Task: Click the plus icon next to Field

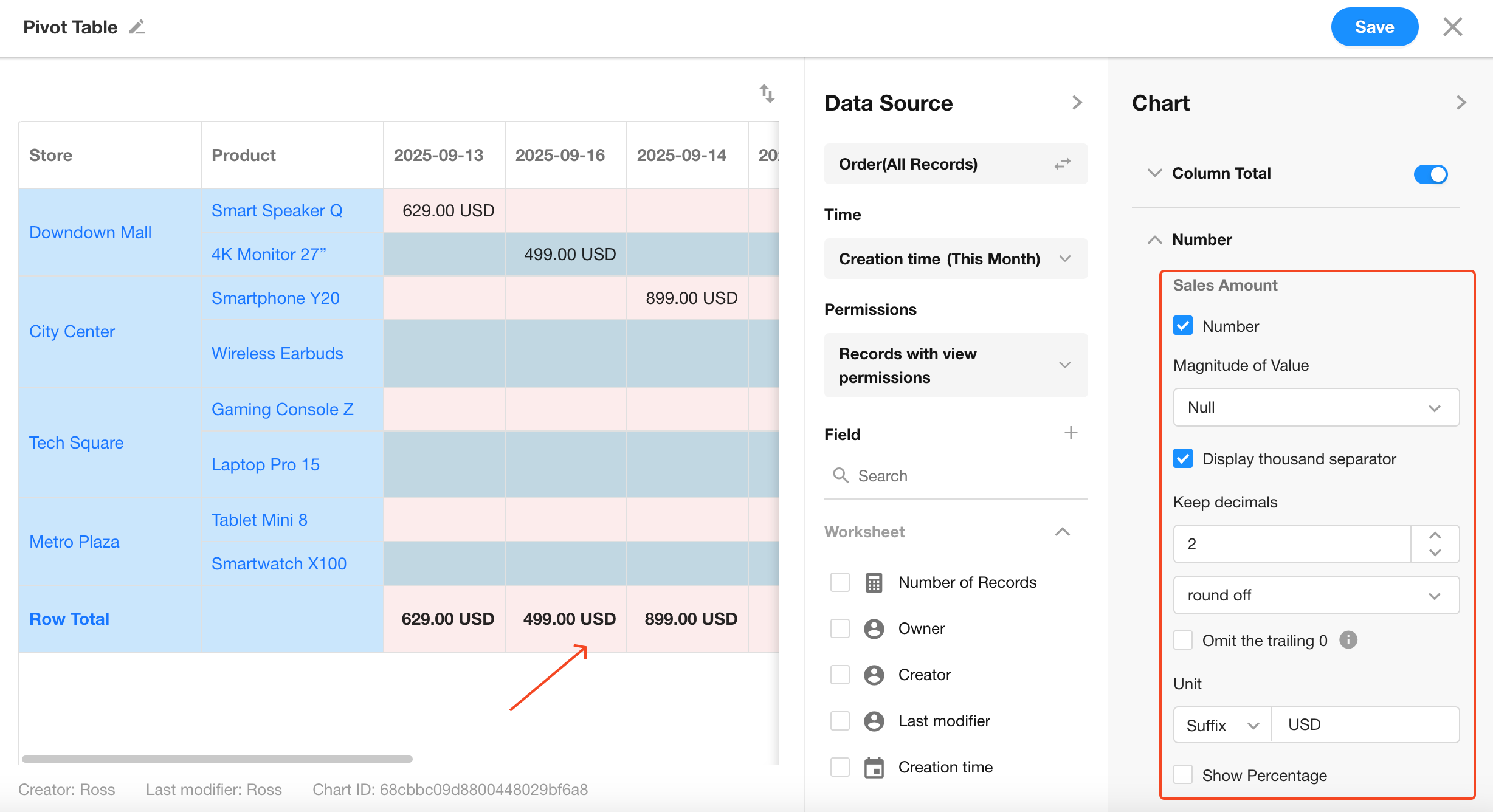Action: [1071, 433]
